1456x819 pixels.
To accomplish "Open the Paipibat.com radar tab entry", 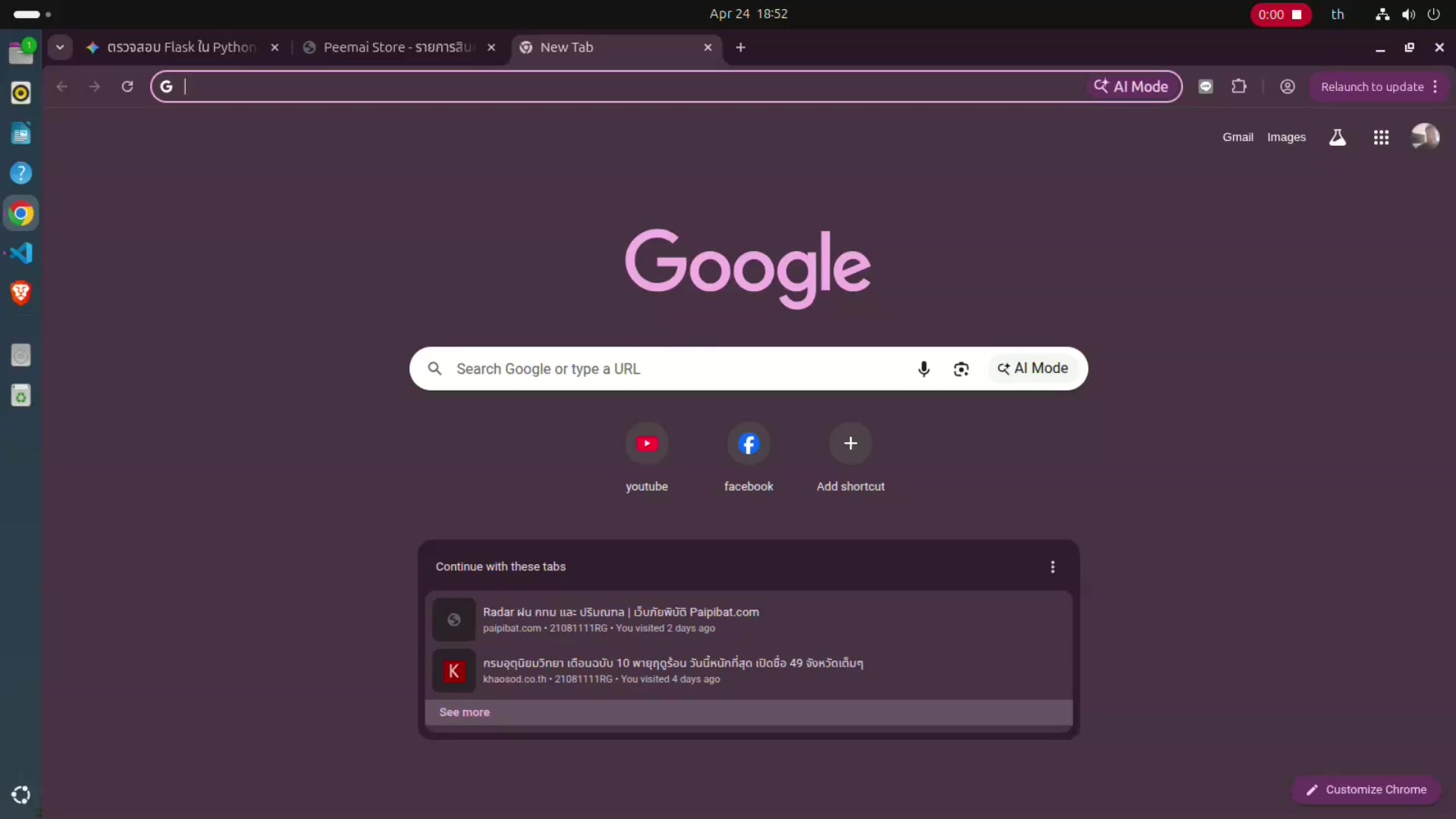I will (748, 620).
